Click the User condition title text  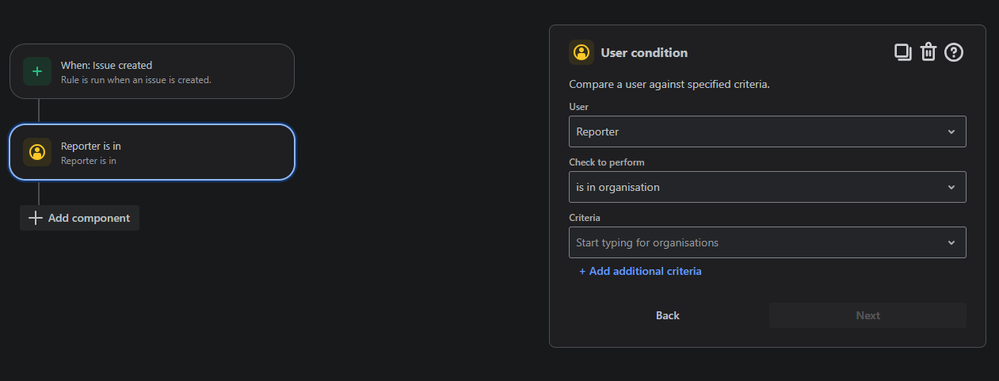tap(644, 53)
